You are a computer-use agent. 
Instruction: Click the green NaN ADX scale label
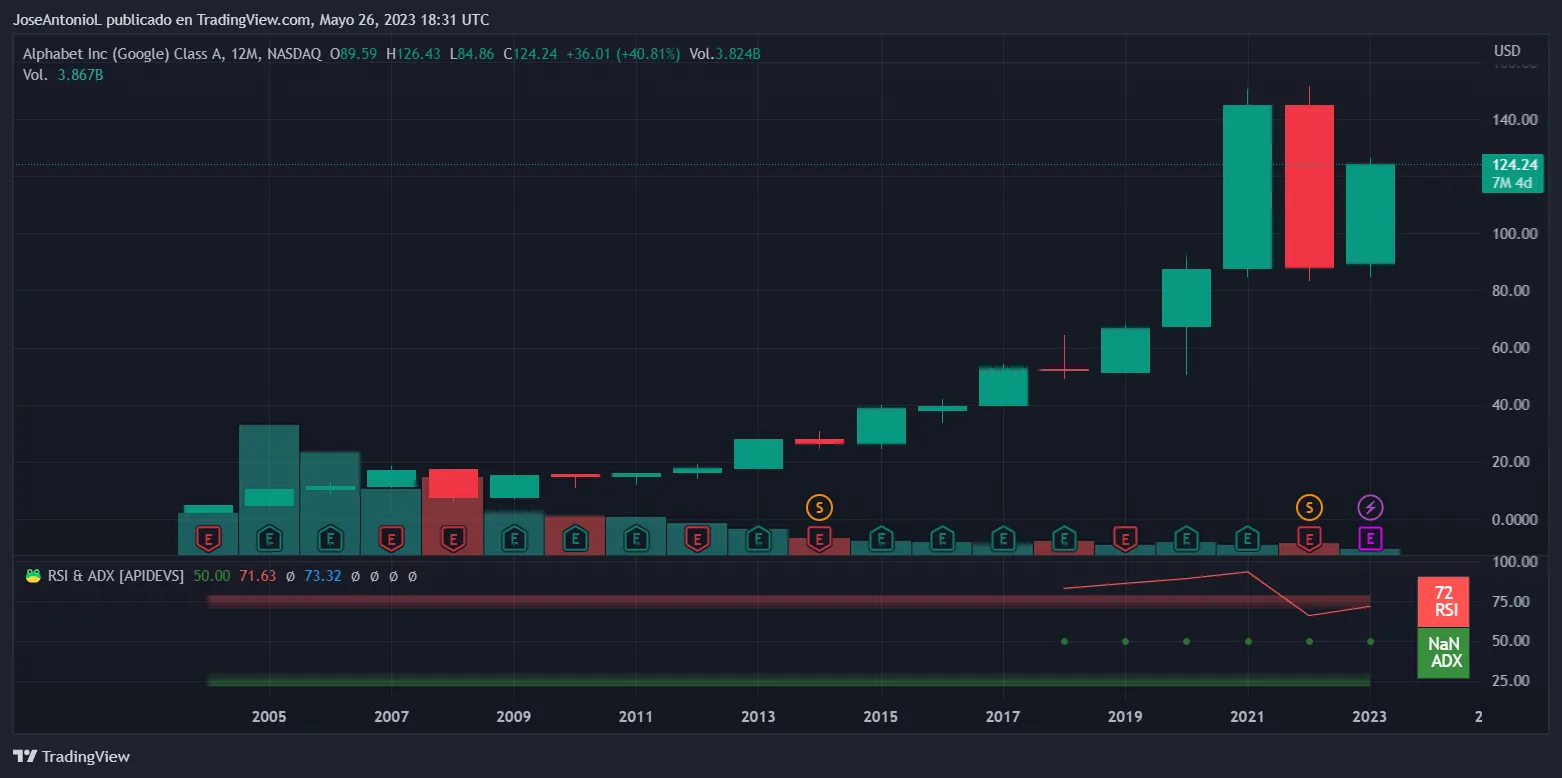[x=1443, y=653]
